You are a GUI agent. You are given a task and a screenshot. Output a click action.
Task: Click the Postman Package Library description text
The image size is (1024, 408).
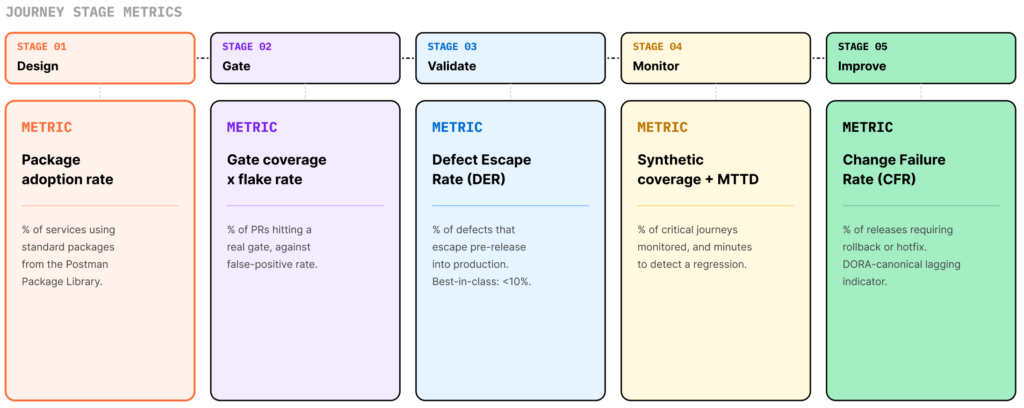[69, 256]
